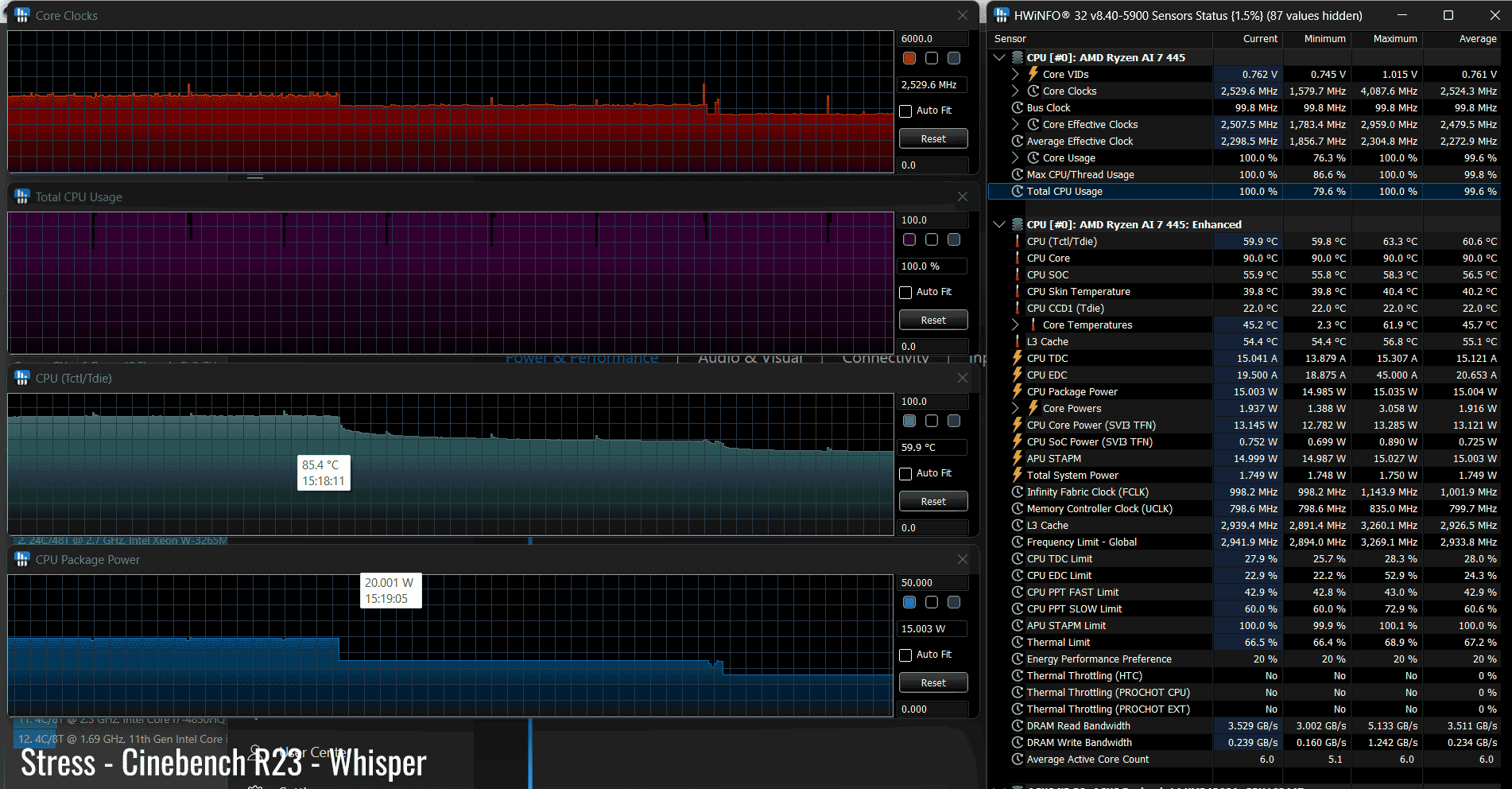Tick Auto Fit for the CPU (Tctl/Tdie) graph
This screenshot has height=789, width=1512.
(x=905, y=473)
